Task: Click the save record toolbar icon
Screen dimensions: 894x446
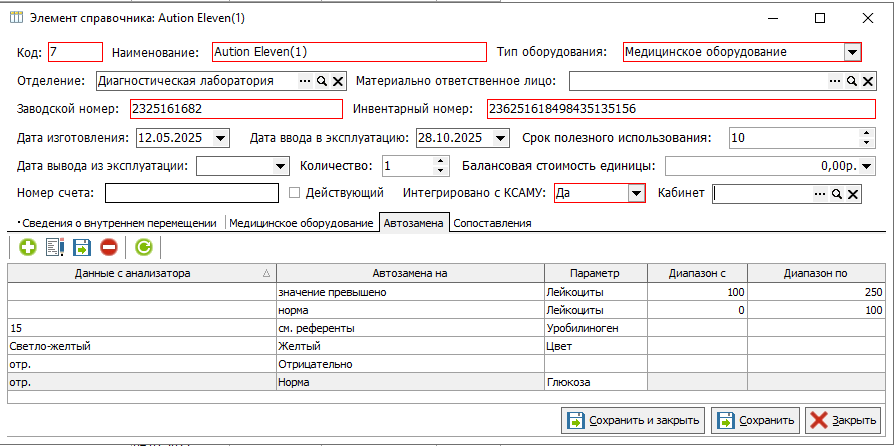Action: coord(82,246)
